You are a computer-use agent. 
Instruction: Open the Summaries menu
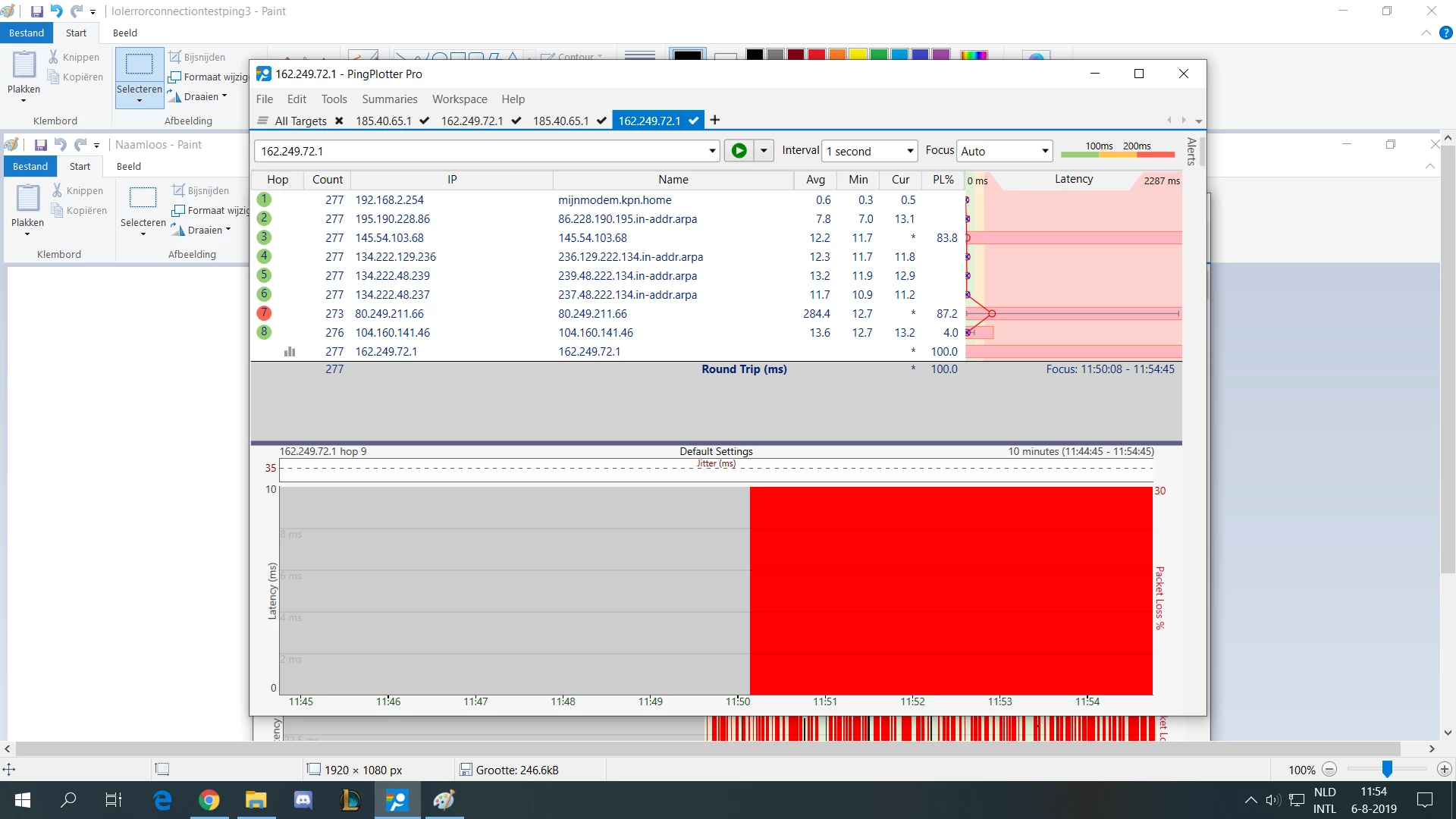389,99
